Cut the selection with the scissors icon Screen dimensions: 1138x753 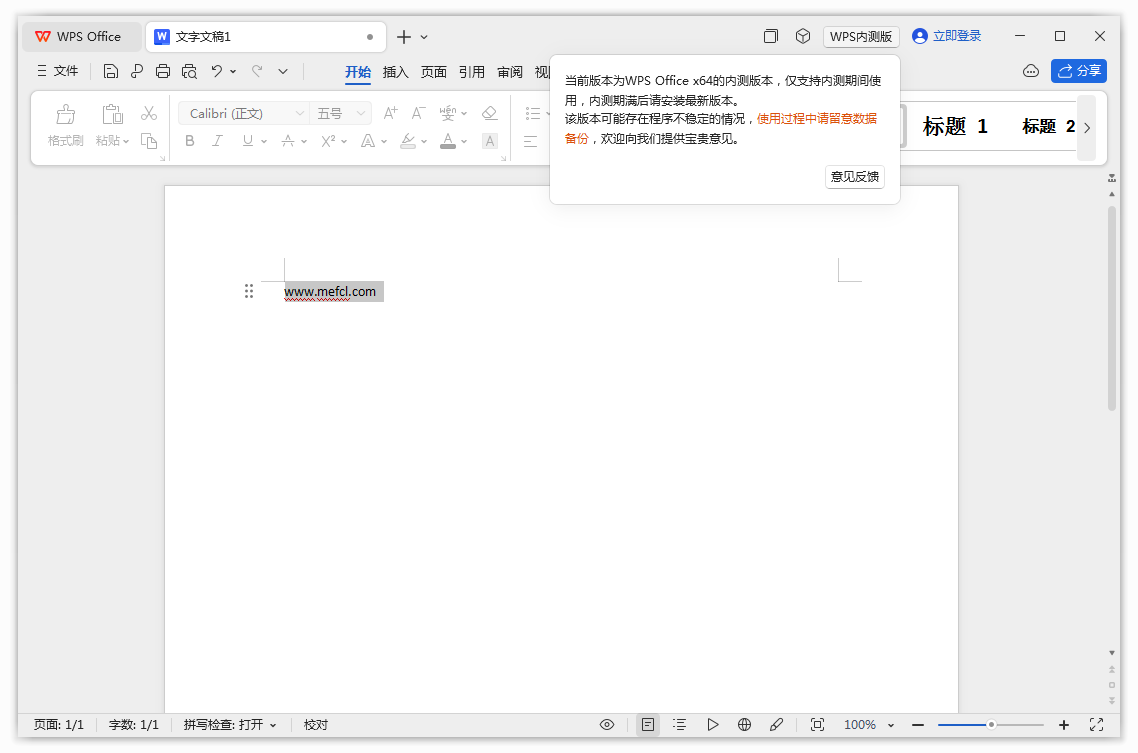(149, 113)
